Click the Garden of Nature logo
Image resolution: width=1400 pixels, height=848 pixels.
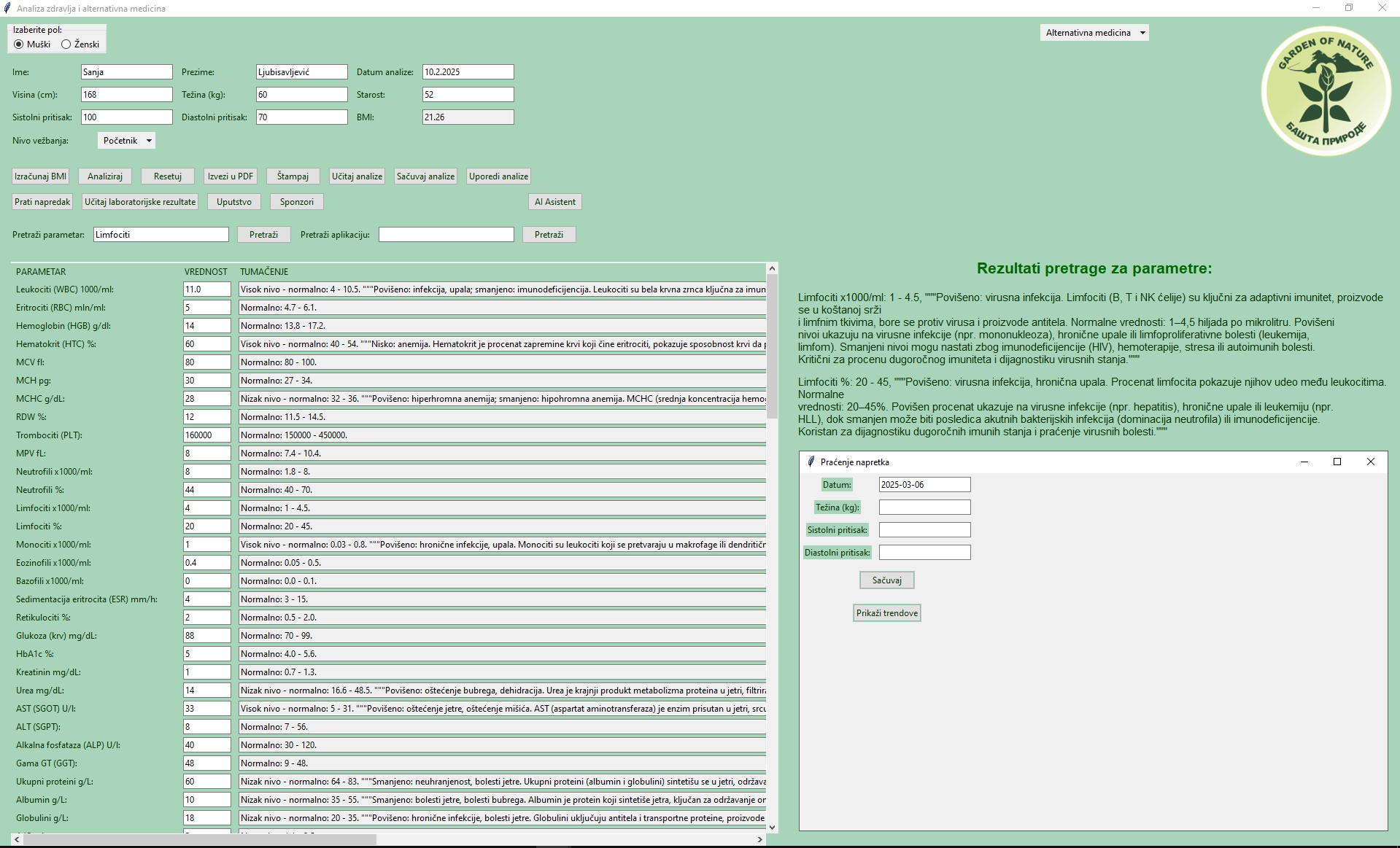(x=1326, y=91)
